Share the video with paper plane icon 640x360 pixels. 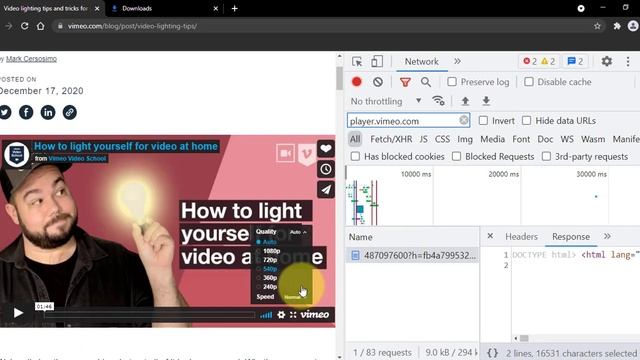point(326,189)
